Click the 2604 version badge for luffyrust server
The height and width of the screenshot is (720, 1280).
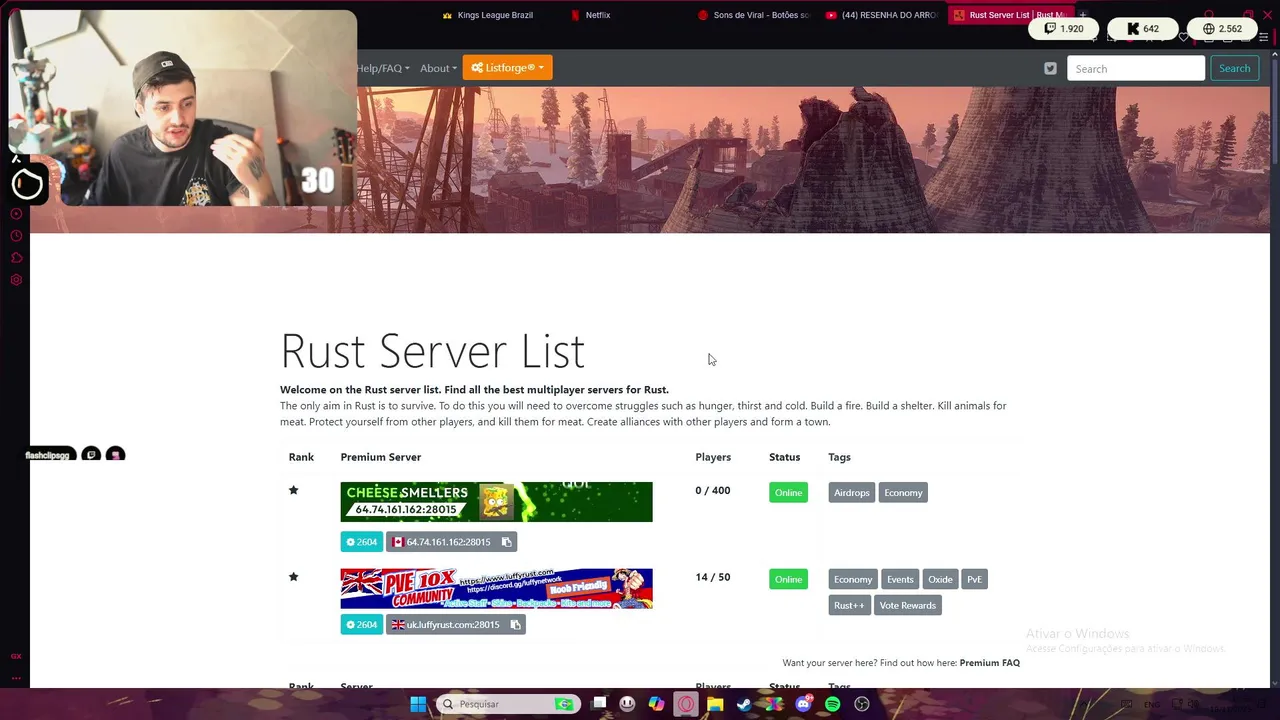(x=362, y=625)
